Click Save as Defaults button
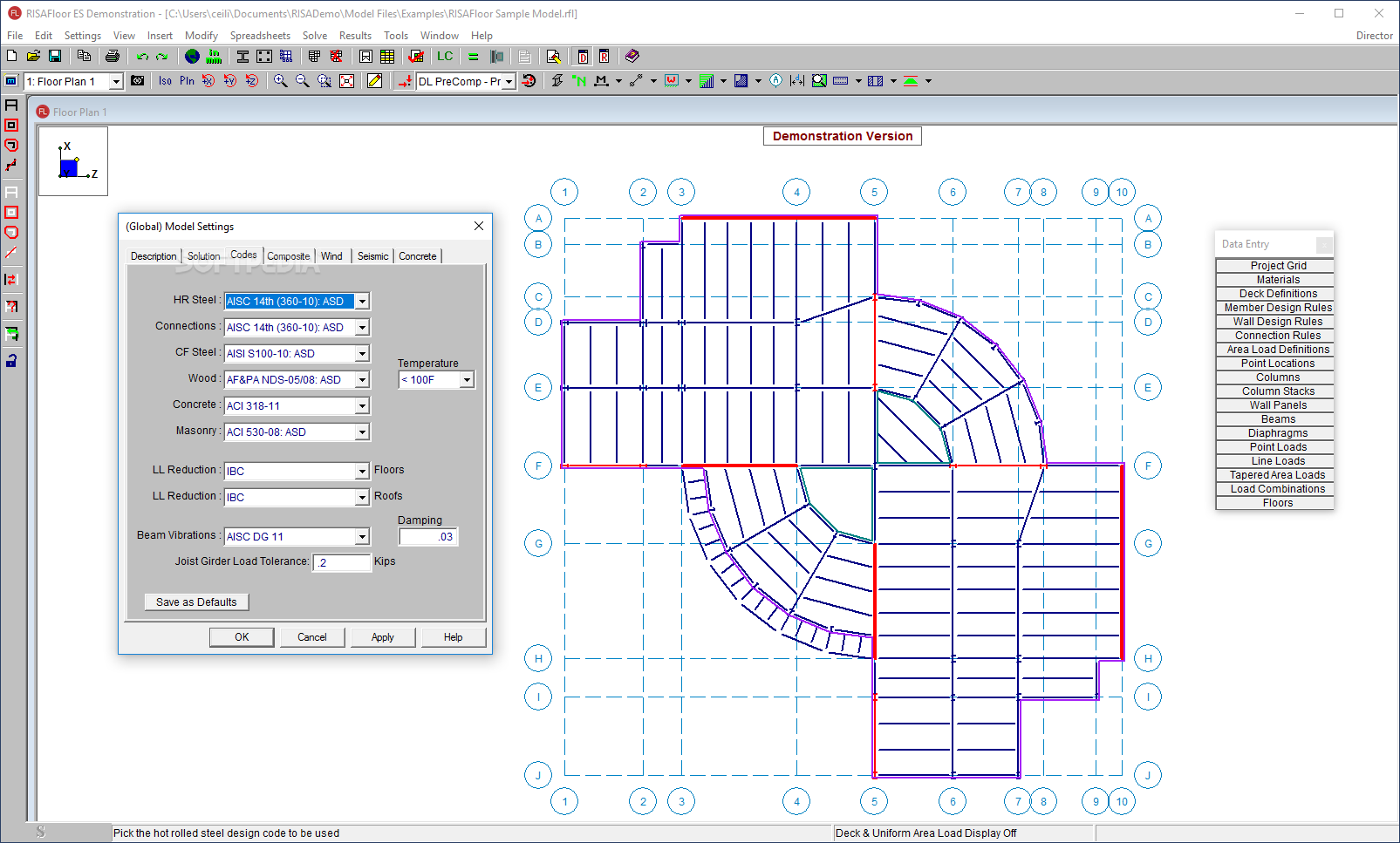 pos(196,602)
